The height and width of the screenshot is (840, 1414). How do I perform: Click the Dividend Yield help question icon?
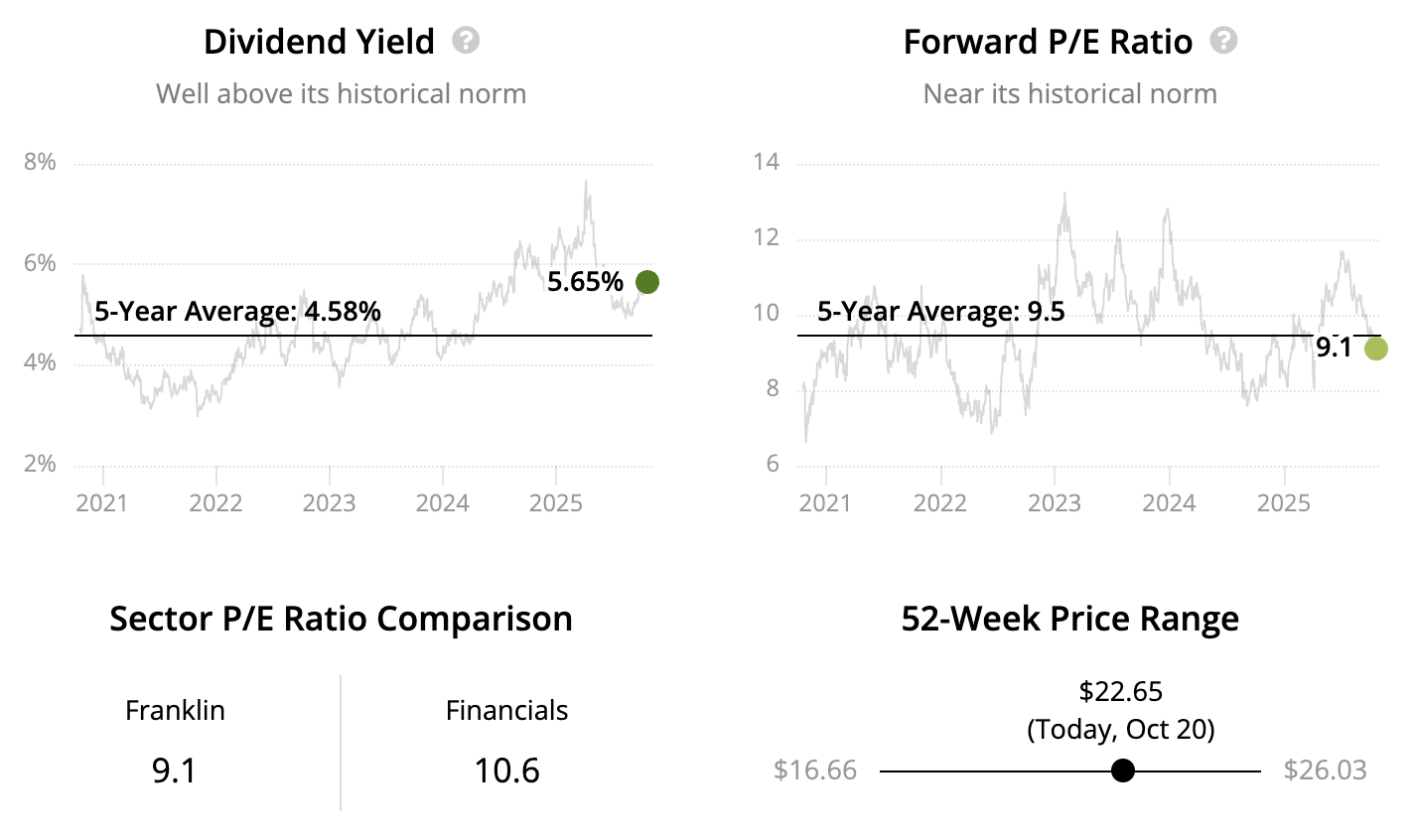pos(466,41)
